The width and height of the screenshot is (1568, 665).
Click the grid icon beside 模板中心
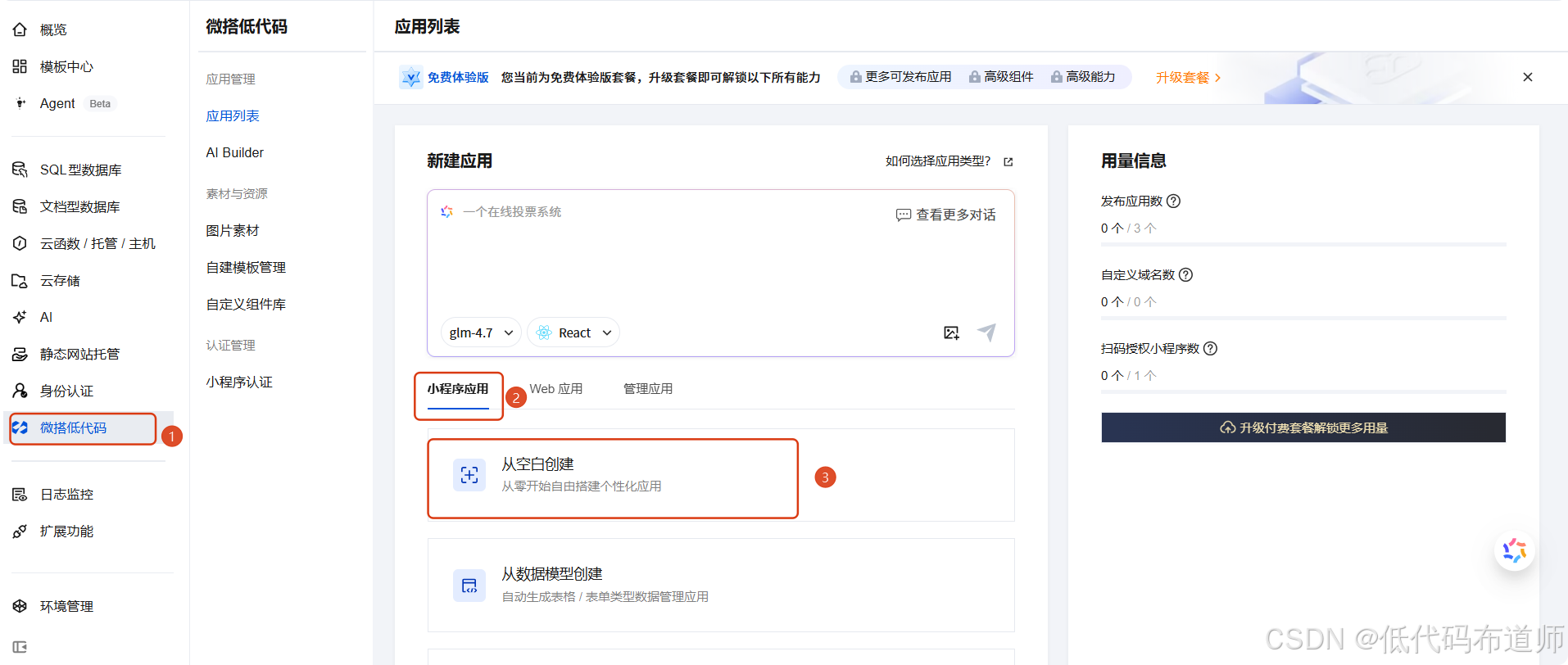coord(20,66)
